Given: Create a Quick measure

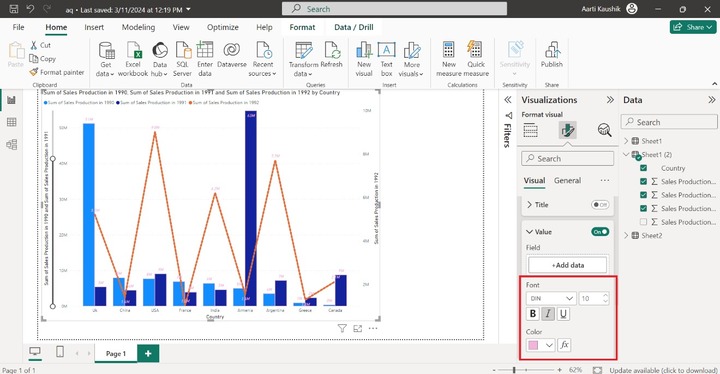Looking at the screenshot, I should tap(476, 59).
